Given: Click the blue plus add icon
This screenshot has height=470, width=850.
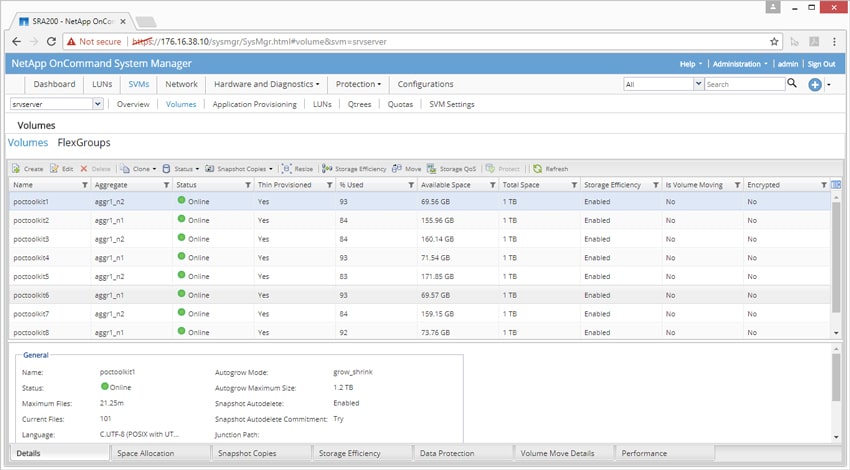Looking at the screenshot, I should point(815,84).
